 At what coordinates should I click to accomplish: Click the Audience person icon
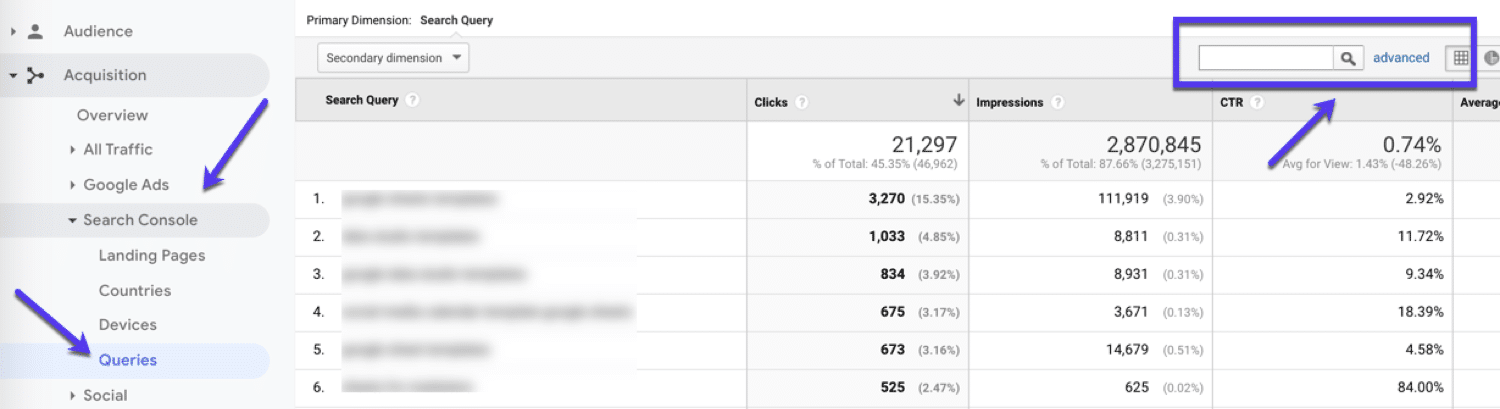click(x=36, y=31)
